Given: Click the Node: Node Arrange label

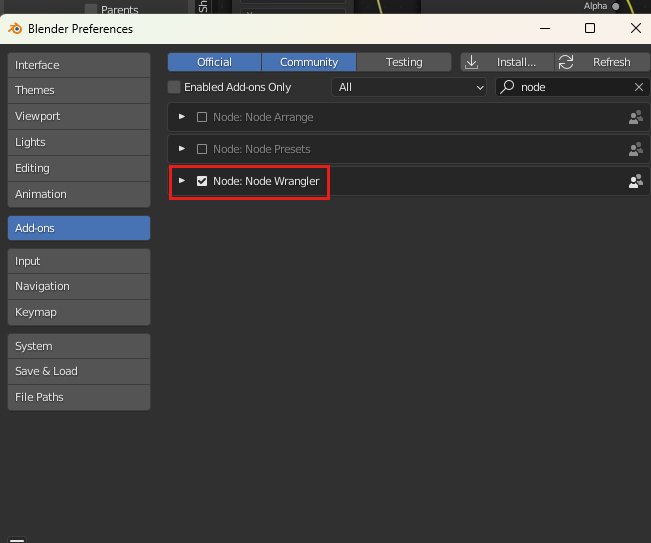Looking at the screenshot, I should 263,117.
